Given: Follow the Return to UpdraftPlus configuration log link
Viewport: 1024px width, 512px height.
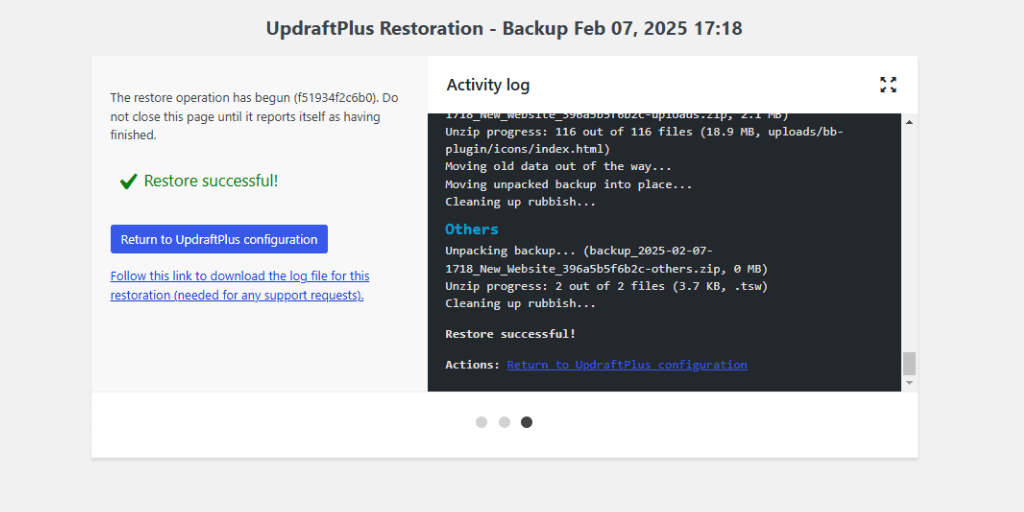Looking at the screenshot, I should [x=627, y=364].
